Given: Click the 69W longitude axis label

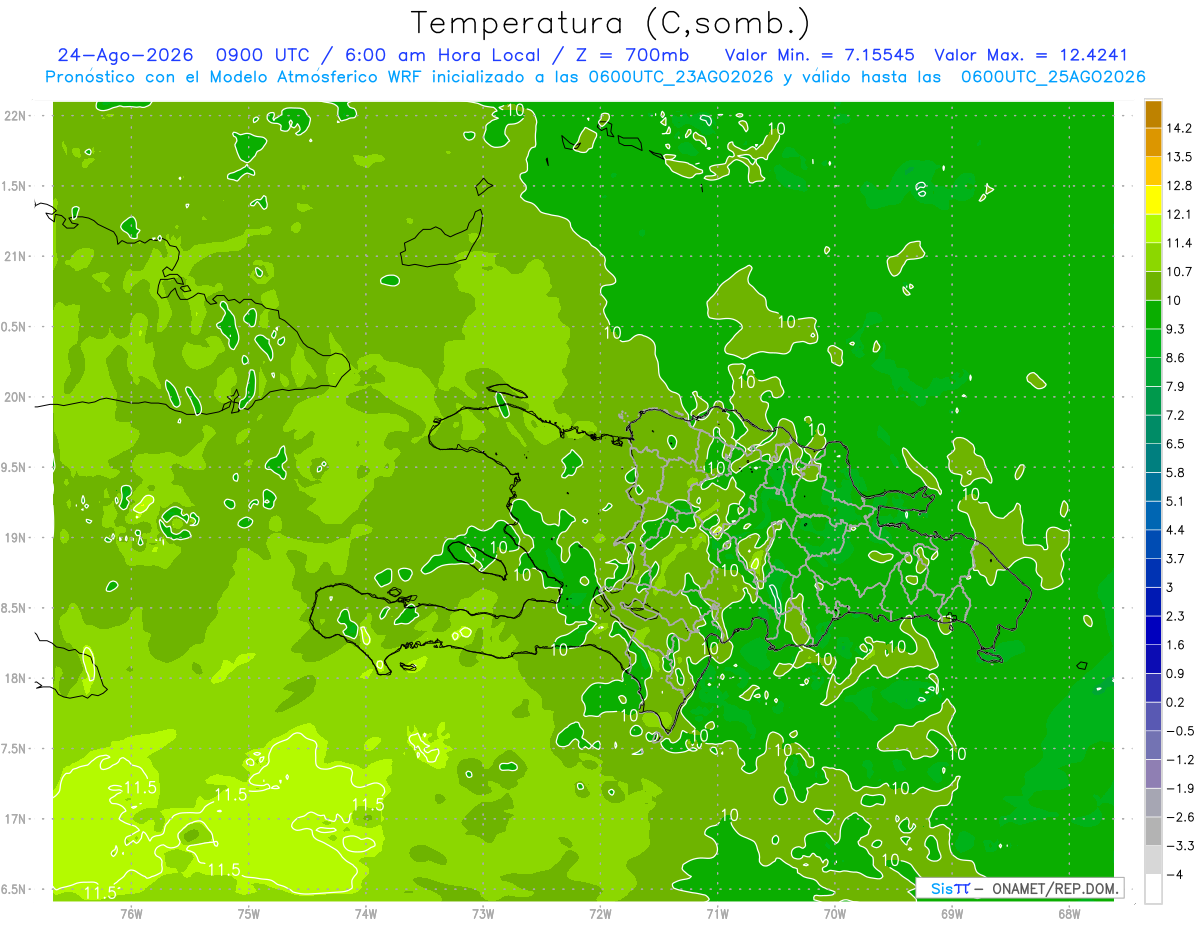Looking at the screenshot, I should [x=952, y=914].
